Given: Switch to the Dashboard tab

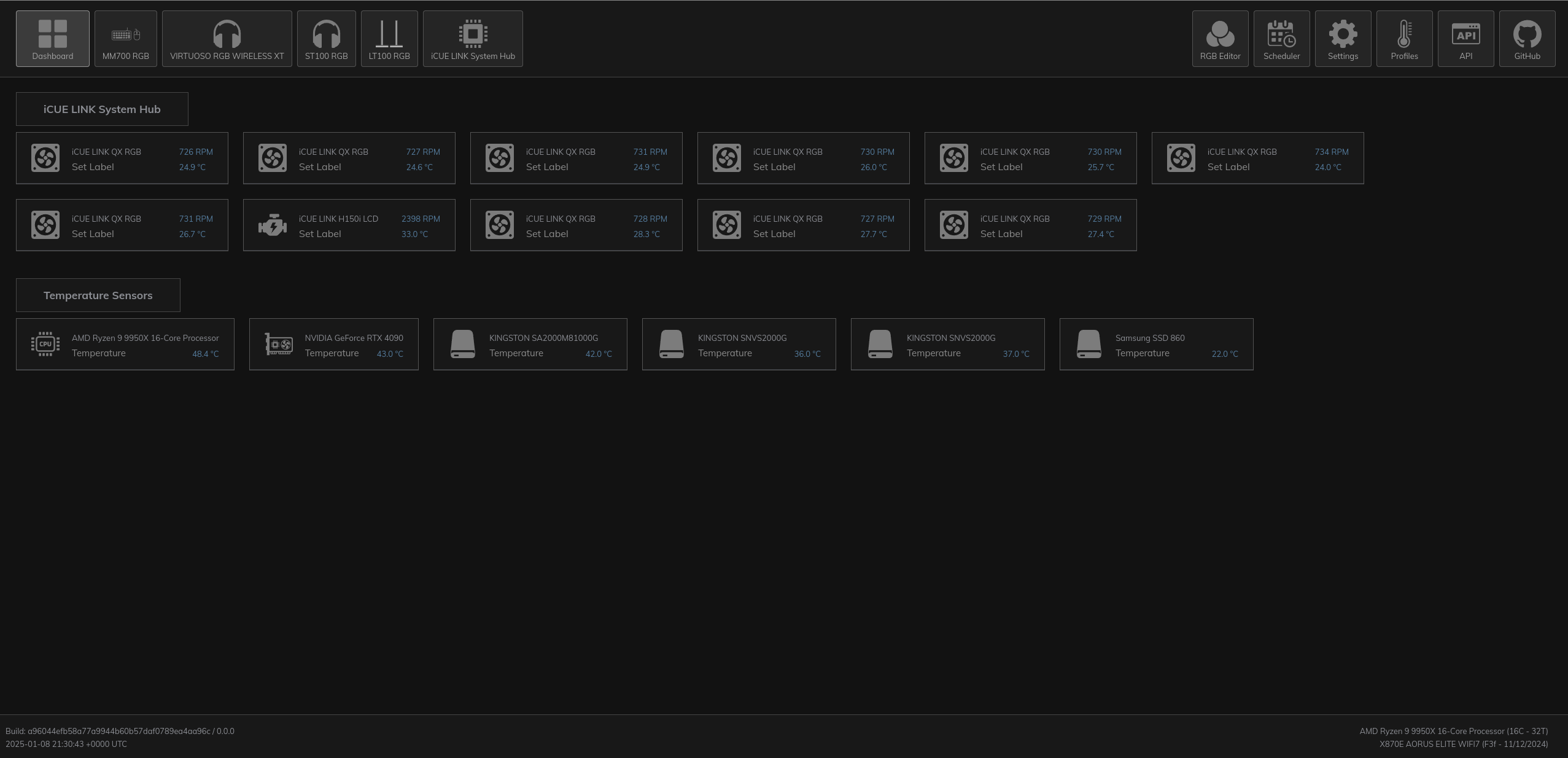Looking at the screenshot, I should pyautogui.click(x=52, y=38).
